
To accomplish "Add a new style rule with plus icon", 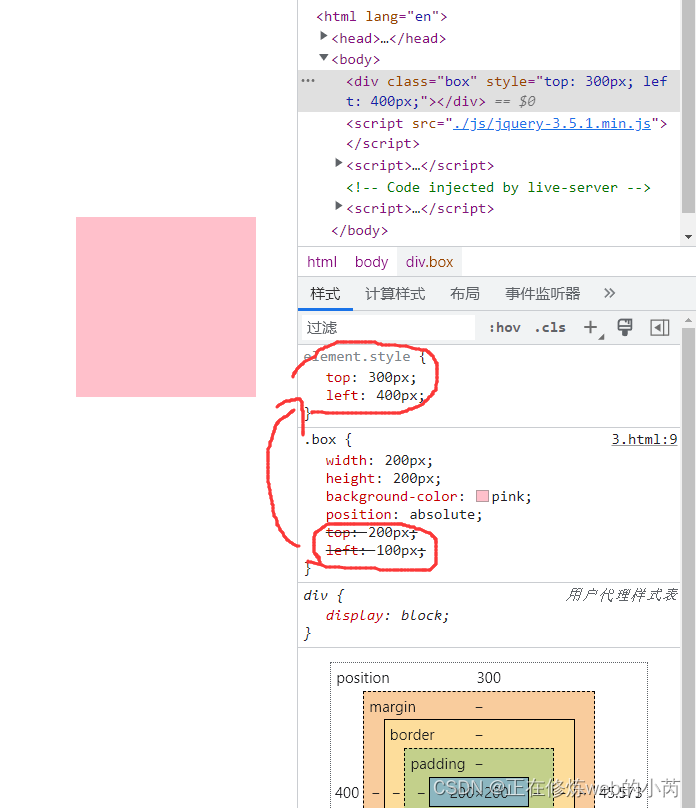I will [591, 327].
